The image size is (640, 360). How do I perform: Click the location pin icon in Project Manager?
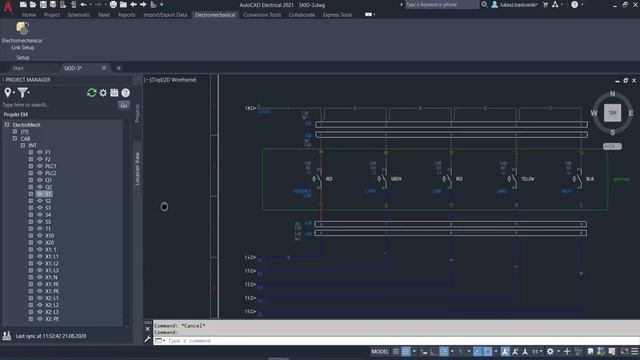(8, 93)
